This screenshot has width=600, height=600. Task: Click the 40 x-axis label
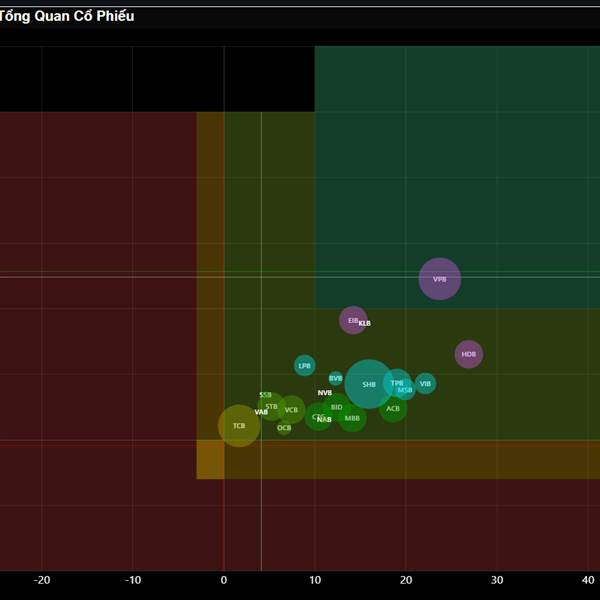coord(588,580)
